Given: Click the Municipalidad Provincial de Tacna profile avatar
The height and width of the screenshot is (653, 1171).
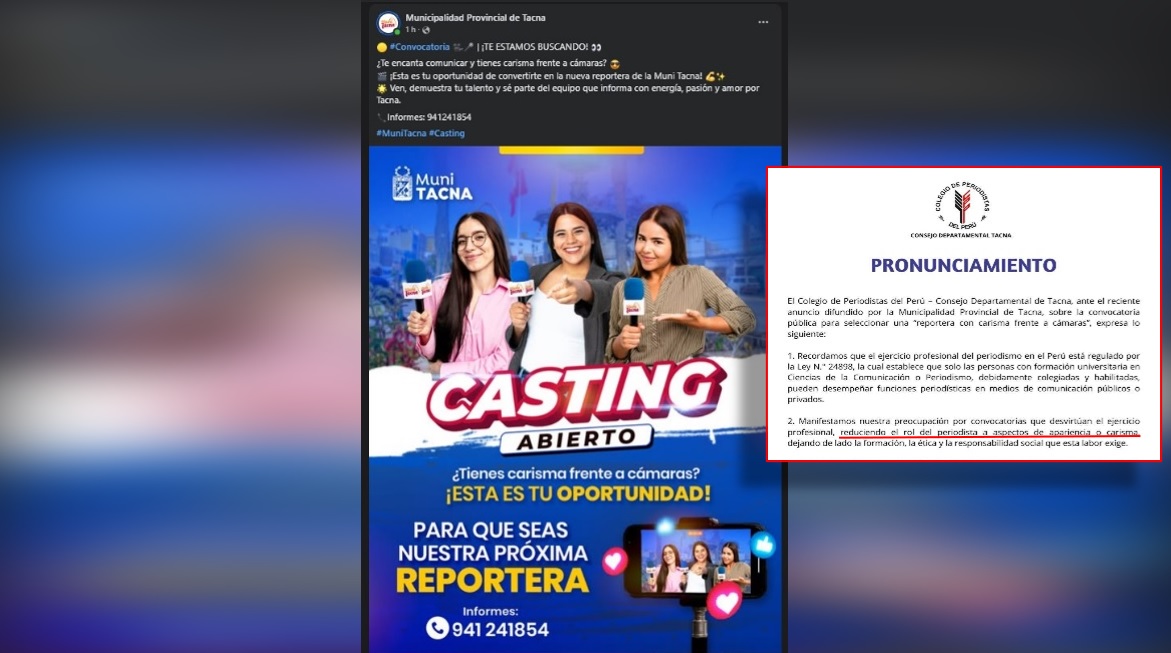Looking at the screenshot, I should [x=388, y=23].
